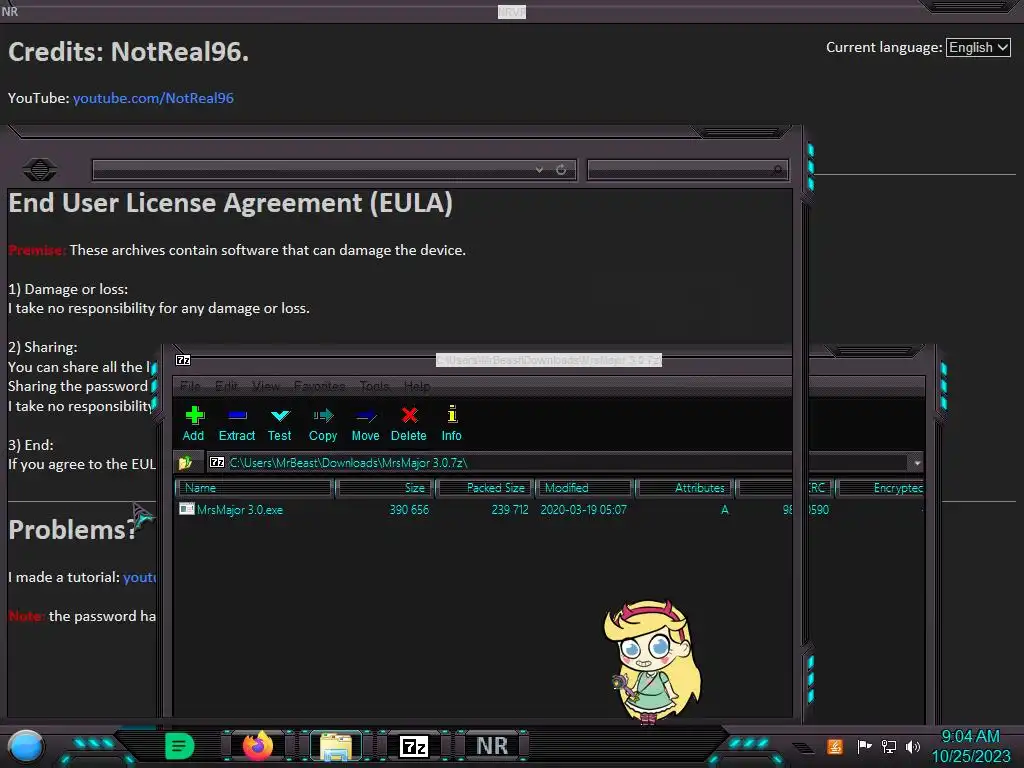Open the Action Center flag icon
This screenshot has height=768, width=1024.
(864, 746)
